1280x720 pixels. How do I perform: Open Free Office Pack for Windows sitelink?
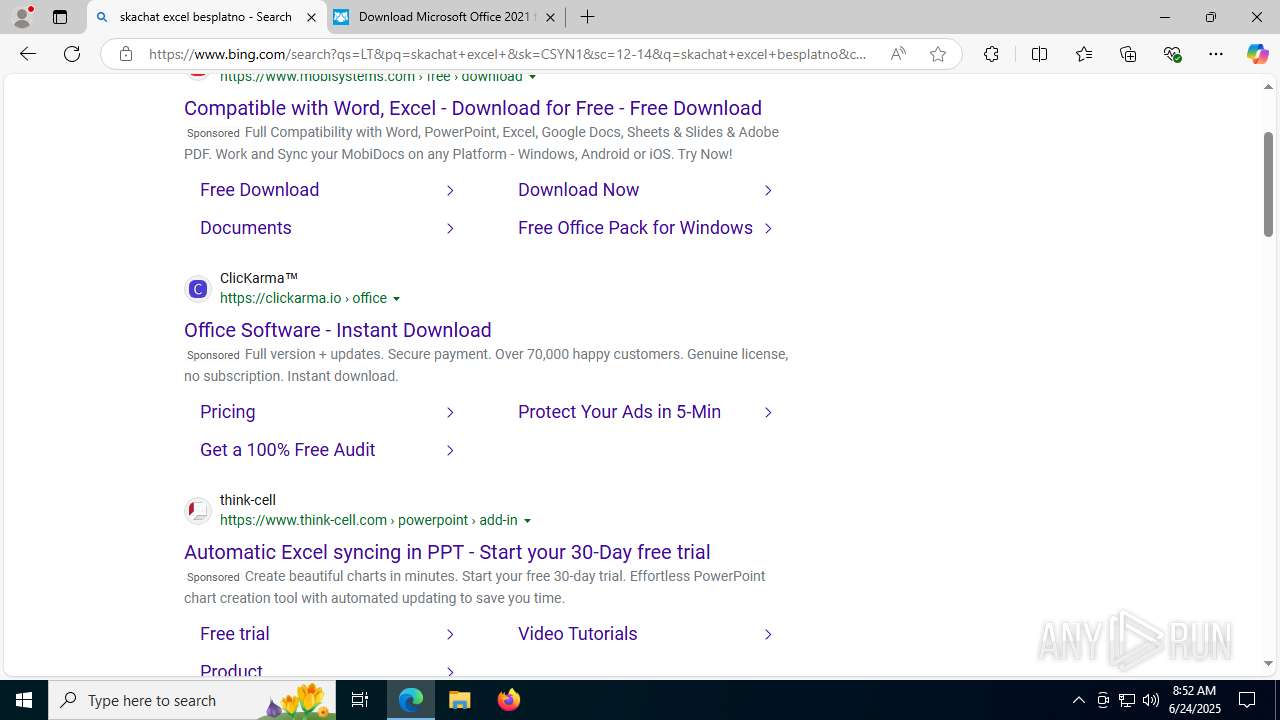click(635, 228)
